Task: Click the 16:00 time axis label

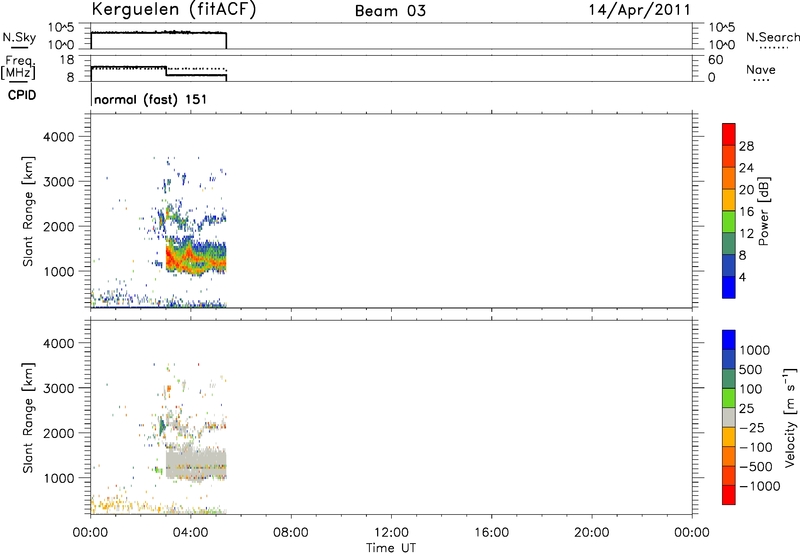Action: click(x=491, y=533)
